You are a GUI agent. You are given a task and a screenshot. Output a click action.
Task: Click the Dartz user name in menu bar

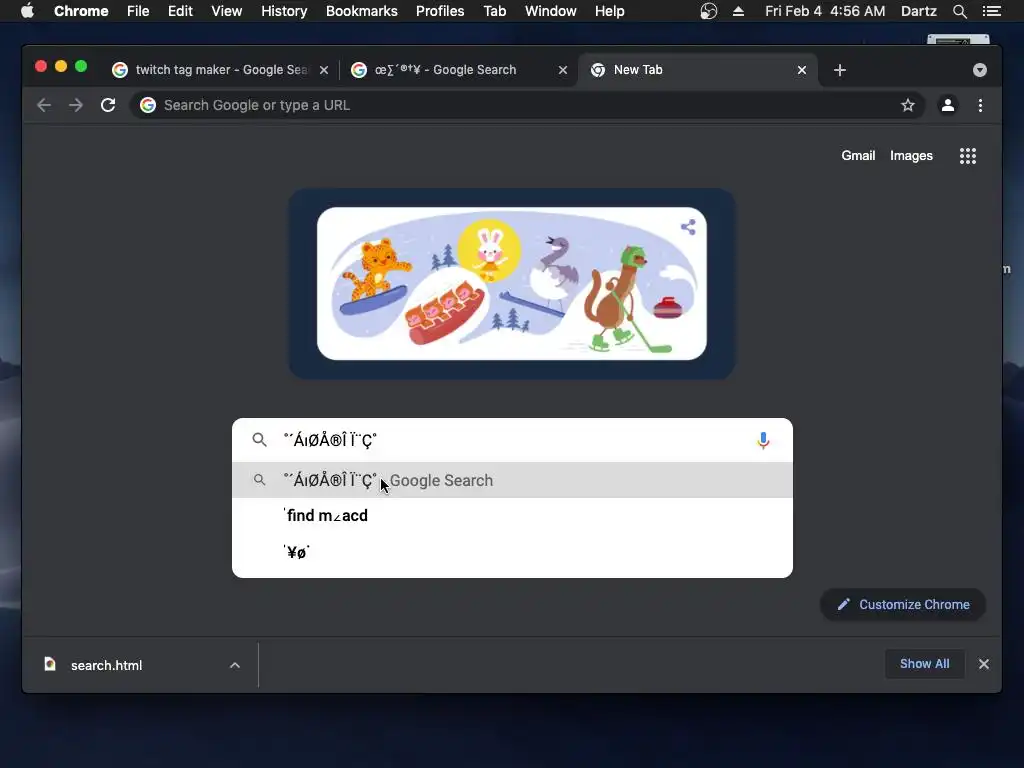pyautogui.click(x=919, y=11)
